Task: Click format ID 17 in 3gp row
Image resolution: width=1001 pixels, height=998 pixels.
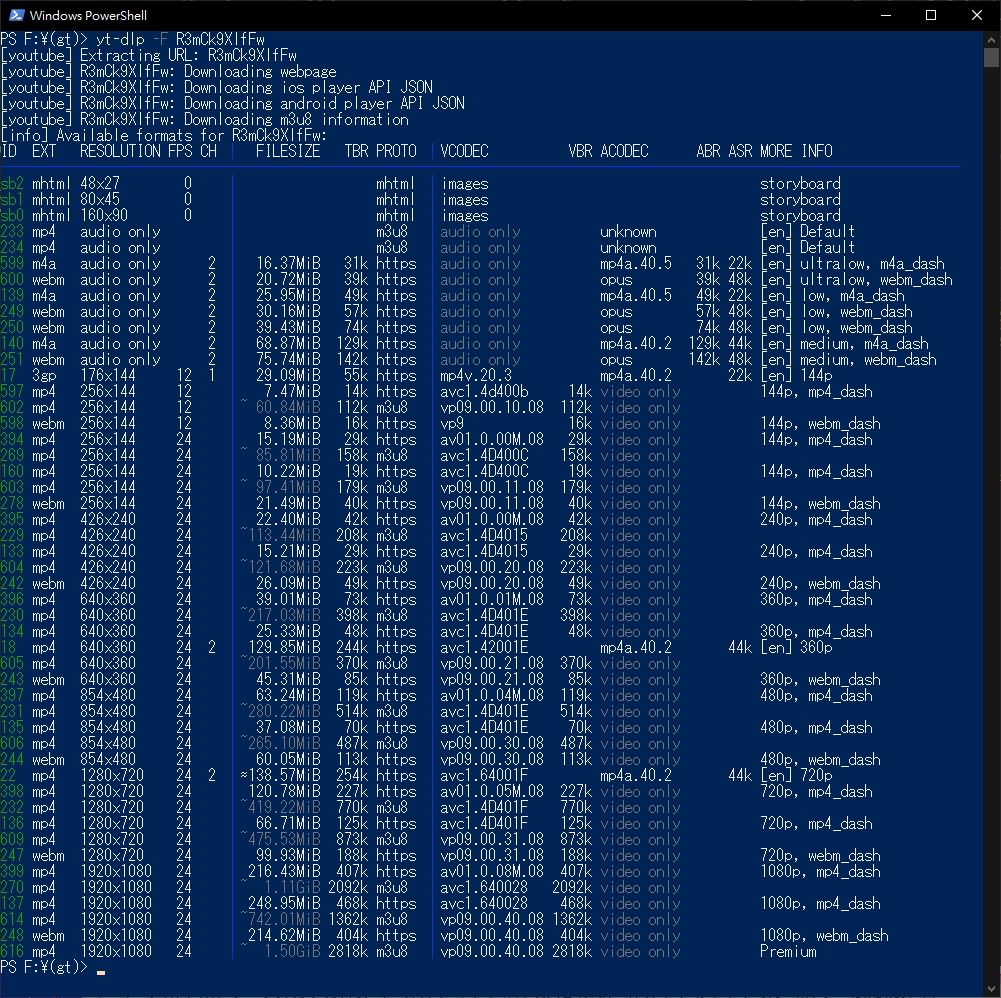Action: click(8, 375)
